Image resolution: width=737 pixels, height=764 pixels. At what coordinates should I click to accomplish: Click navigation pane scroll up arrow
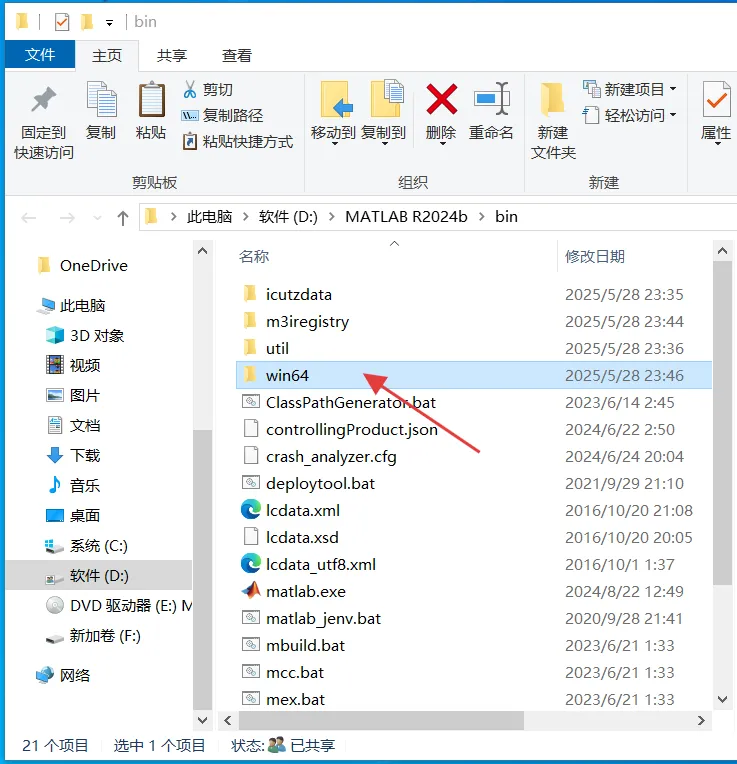click(x=203, y=251)
